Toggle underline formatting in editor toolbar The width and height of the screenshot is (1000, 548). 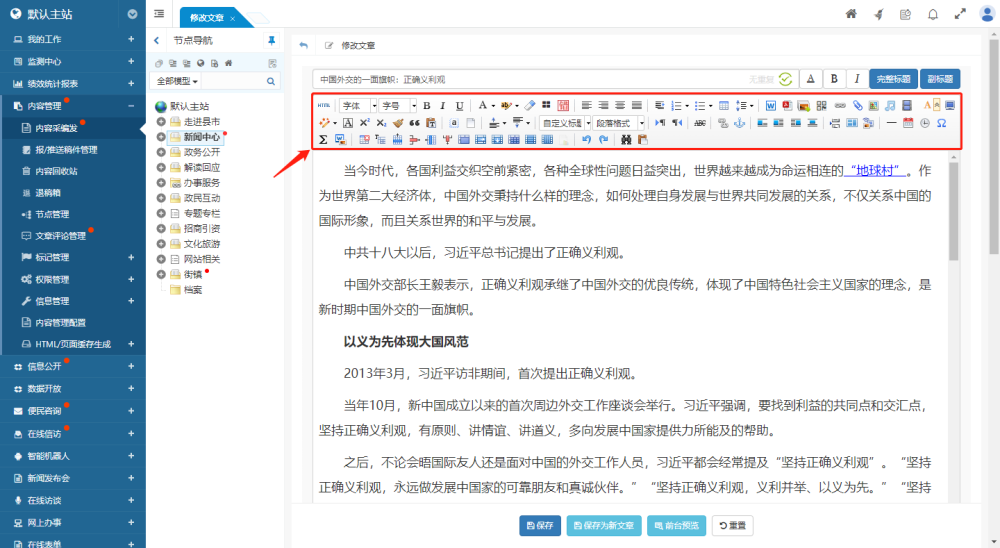click(459, 105)
